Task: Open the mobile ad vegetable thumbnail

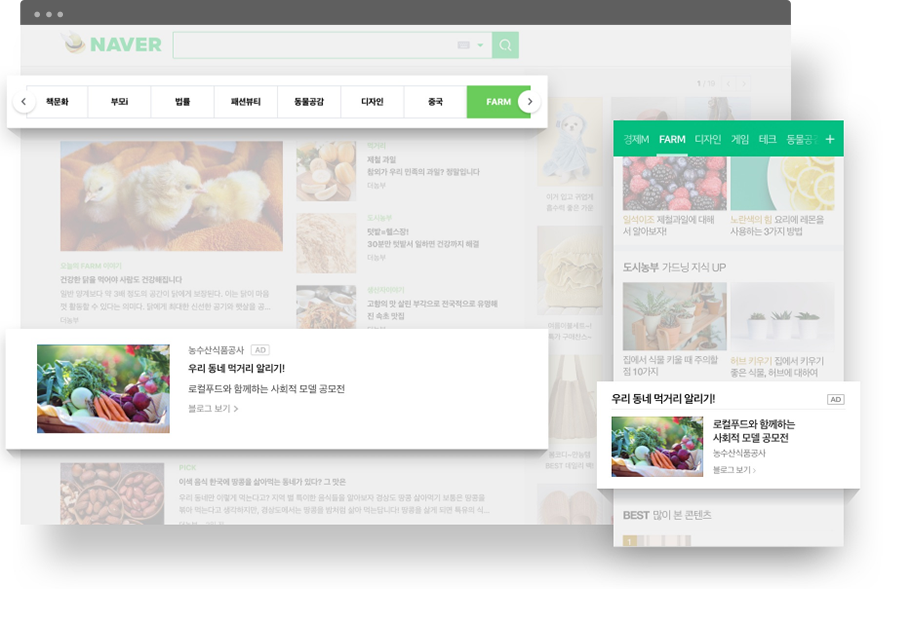Action: point(657,446)
